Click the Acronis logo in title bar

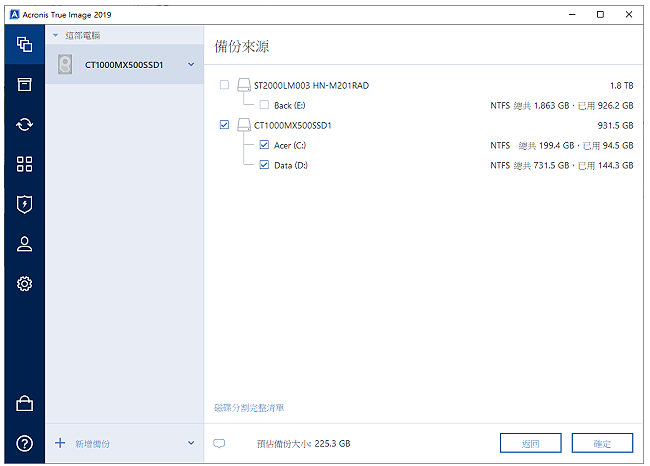click(x=15, y=15)
